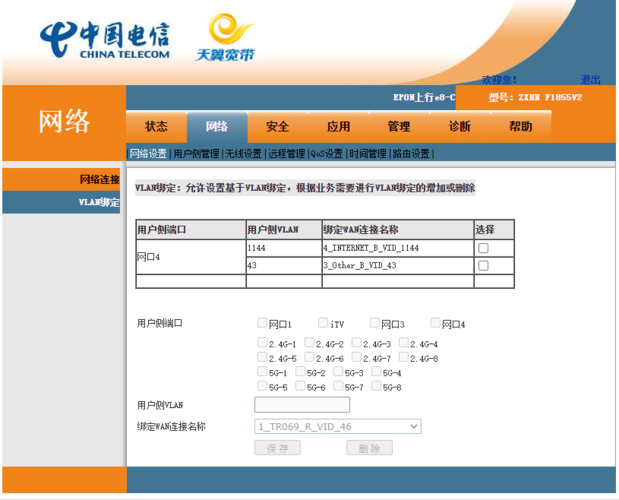Tick the 网口3 port checkbox
The width and height of the screenshot is (619, 500).
(x=375, y=323)
